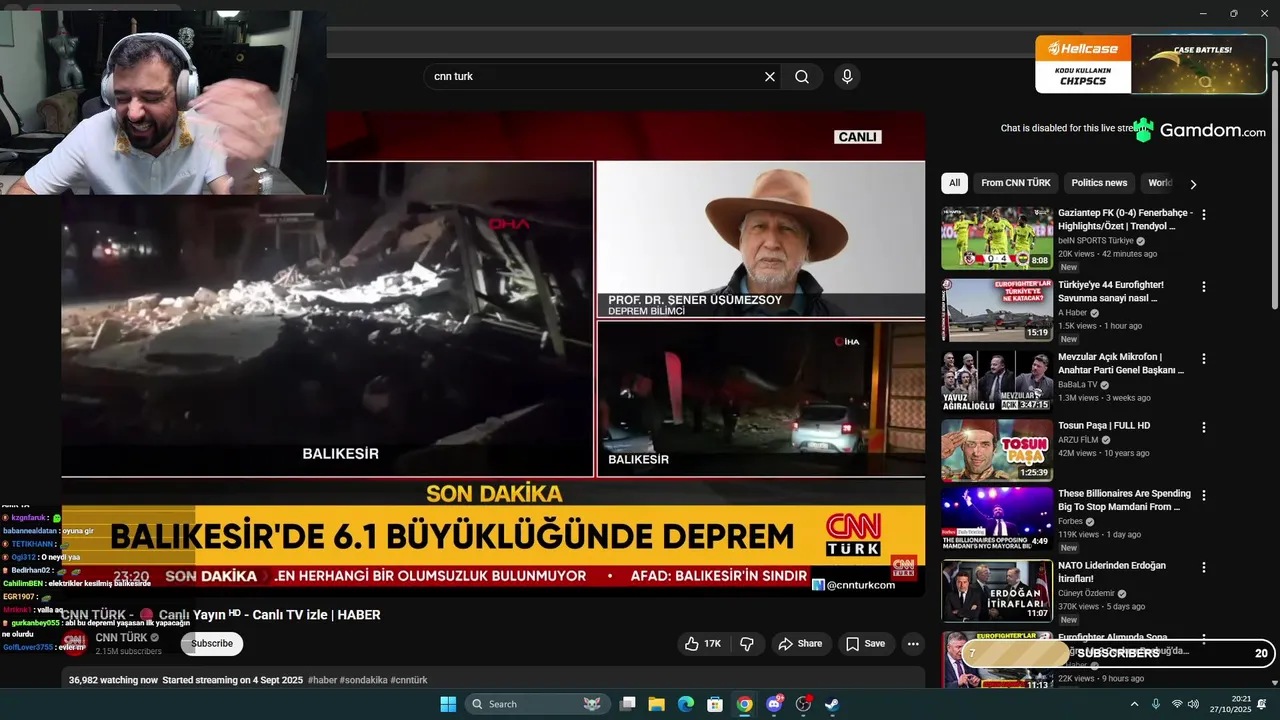The height and width of the screenshot is (720, 1280).
Task: Select the 'All' filter chip
Action: [954, 183]
